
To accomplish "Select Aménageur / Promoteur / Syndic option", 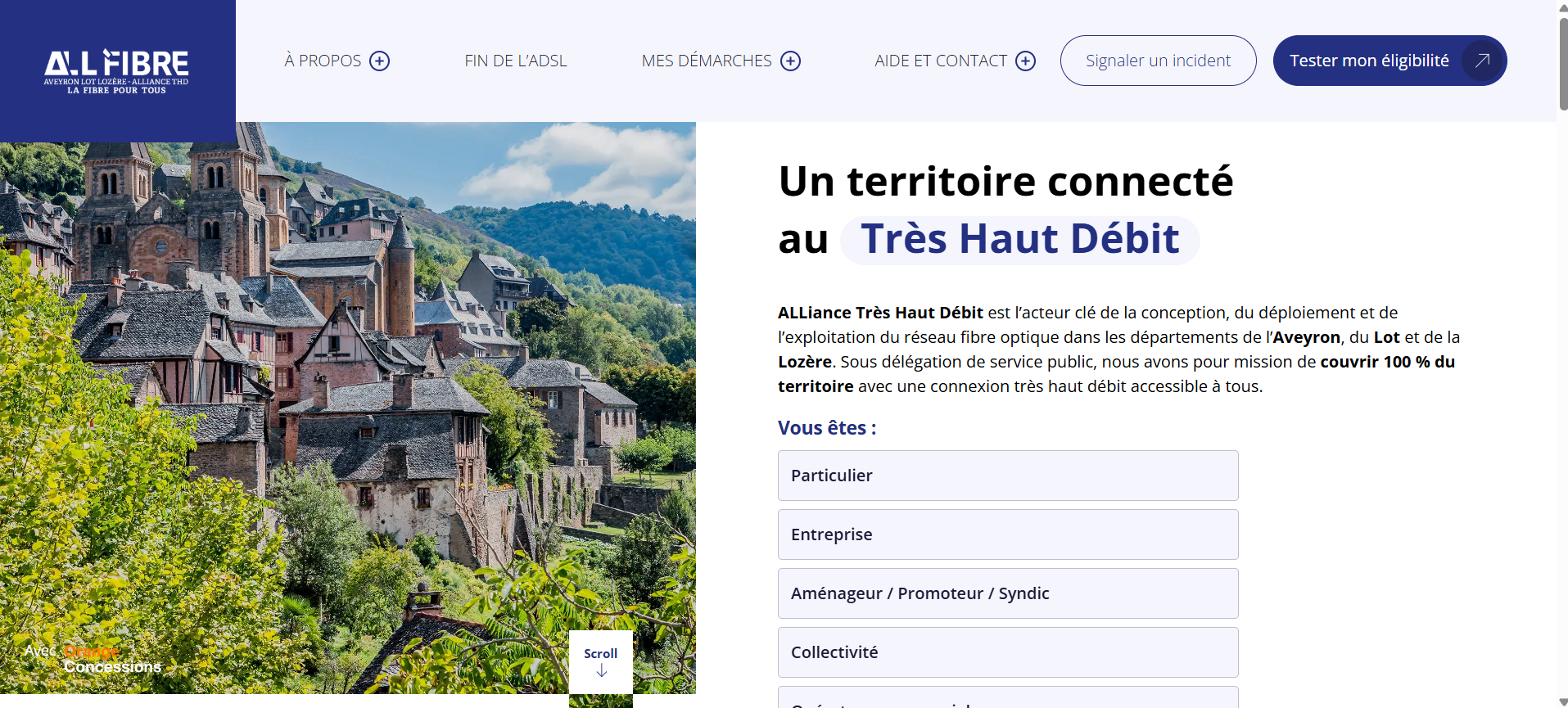I will (1008, 593).
